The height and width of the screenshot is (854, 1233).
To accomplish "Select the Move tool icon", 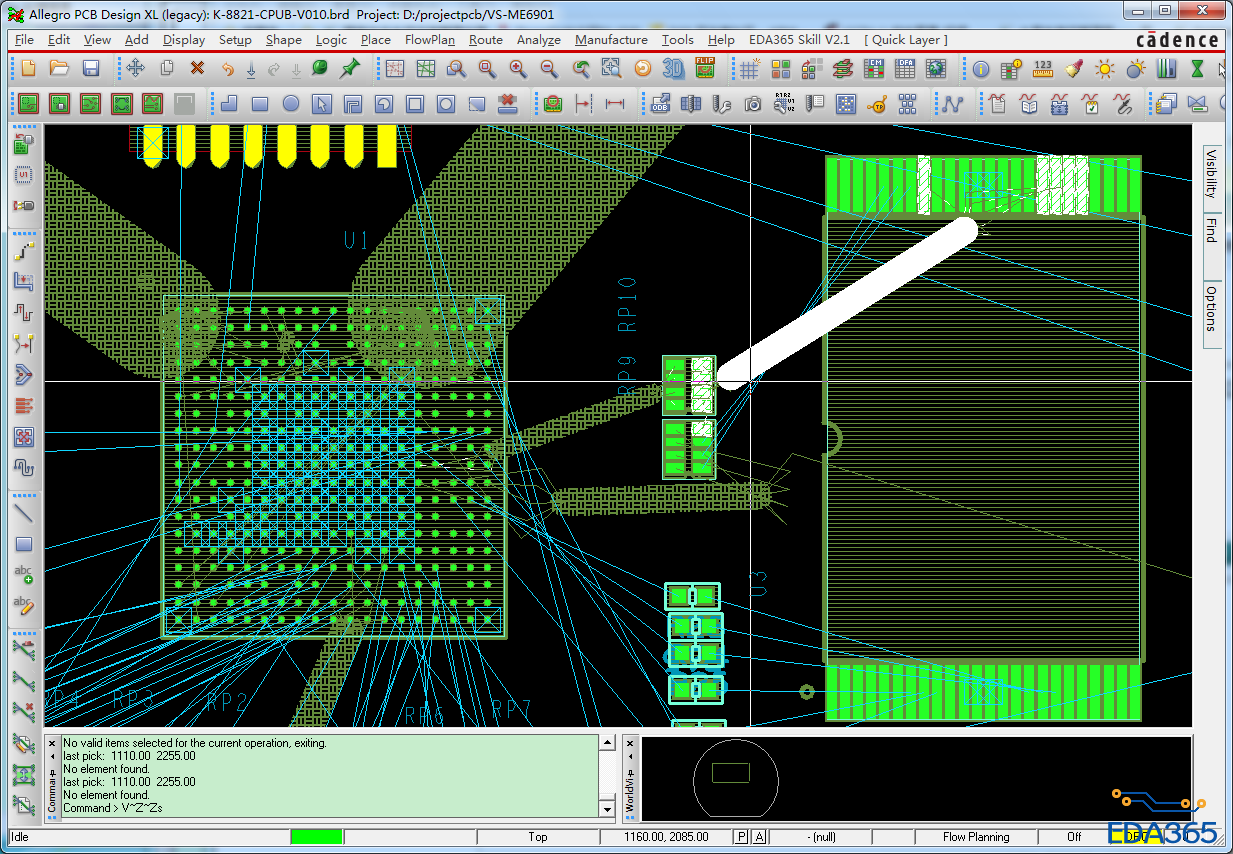I will tap(135, 69).
